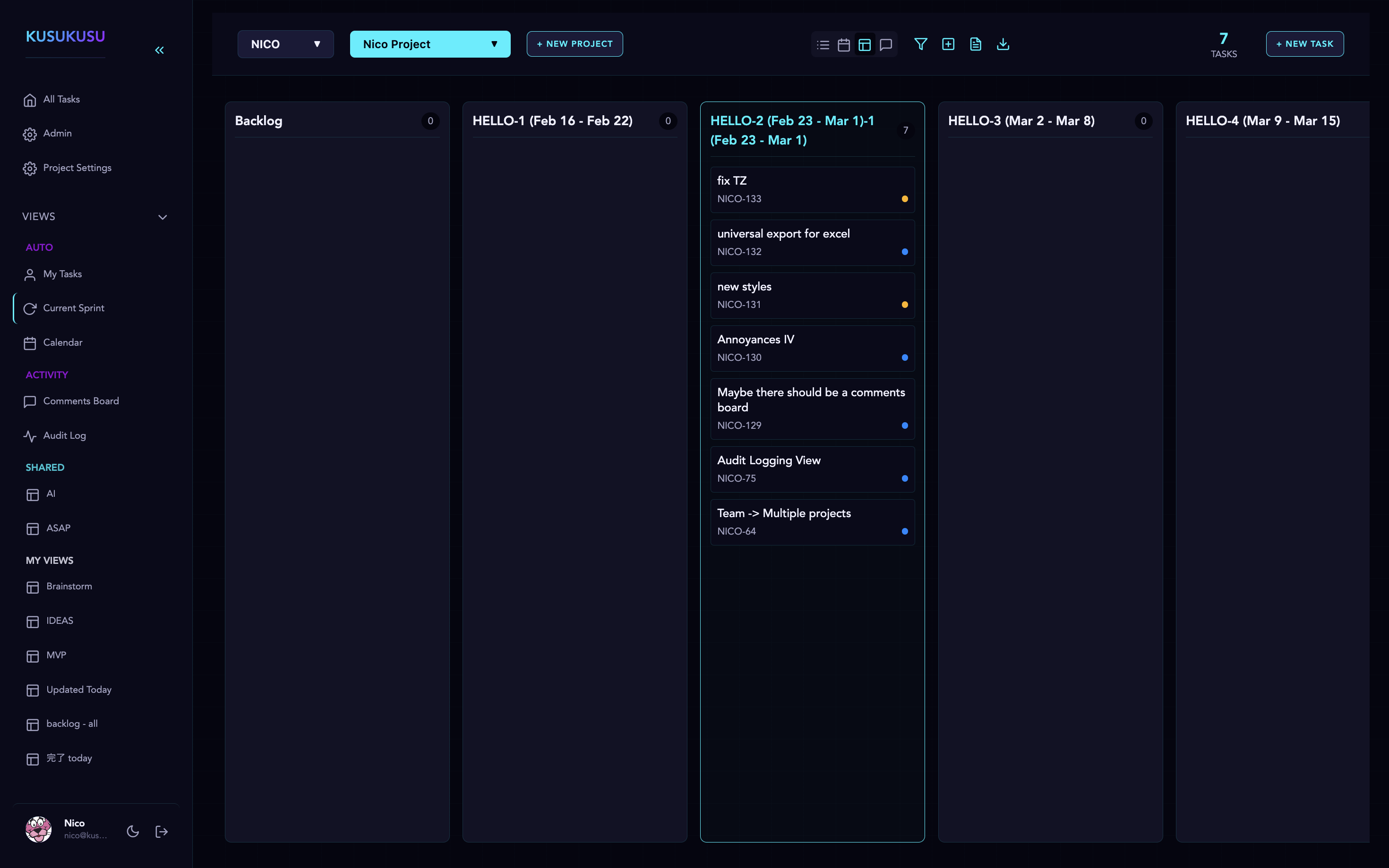1389x868 pixels.
Task: Click the export download icon in the toolbar
Action: (x=1003, y=44)
